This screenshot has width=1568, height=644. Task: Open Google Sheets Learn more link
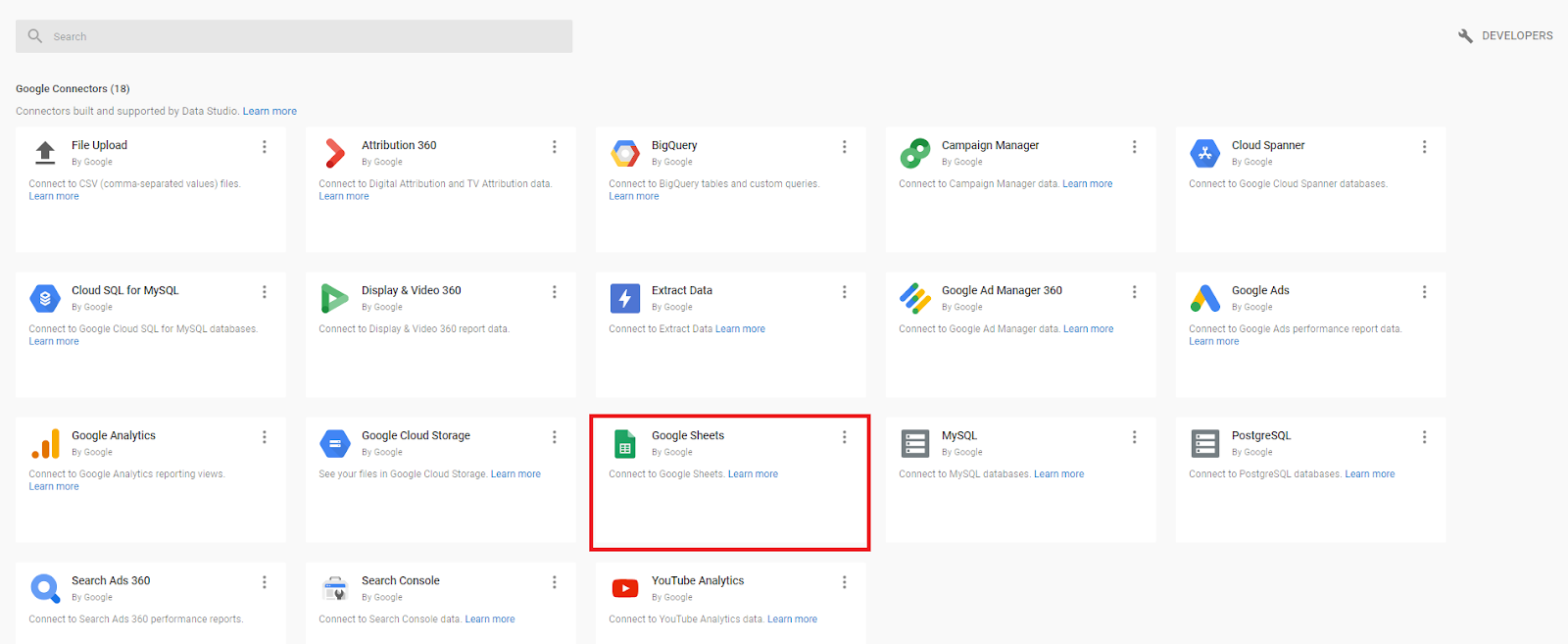coord(753,473)
